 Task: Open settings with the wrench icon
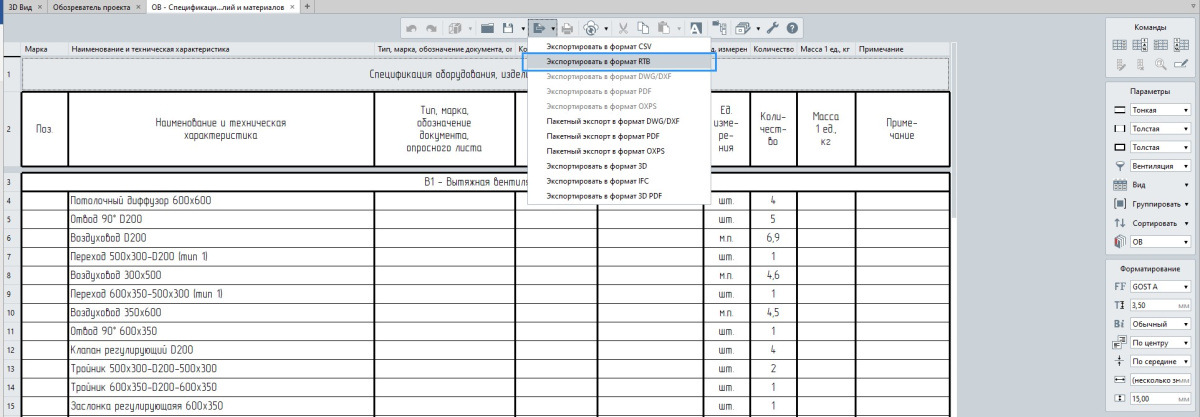point(774,29)
